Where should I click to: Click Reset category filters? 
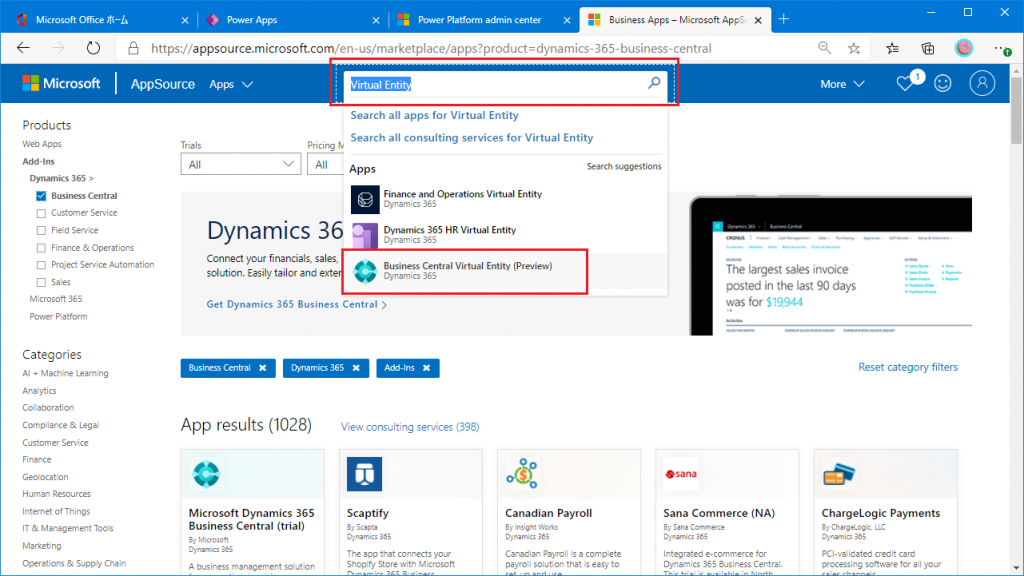click(x=908, y=367)
